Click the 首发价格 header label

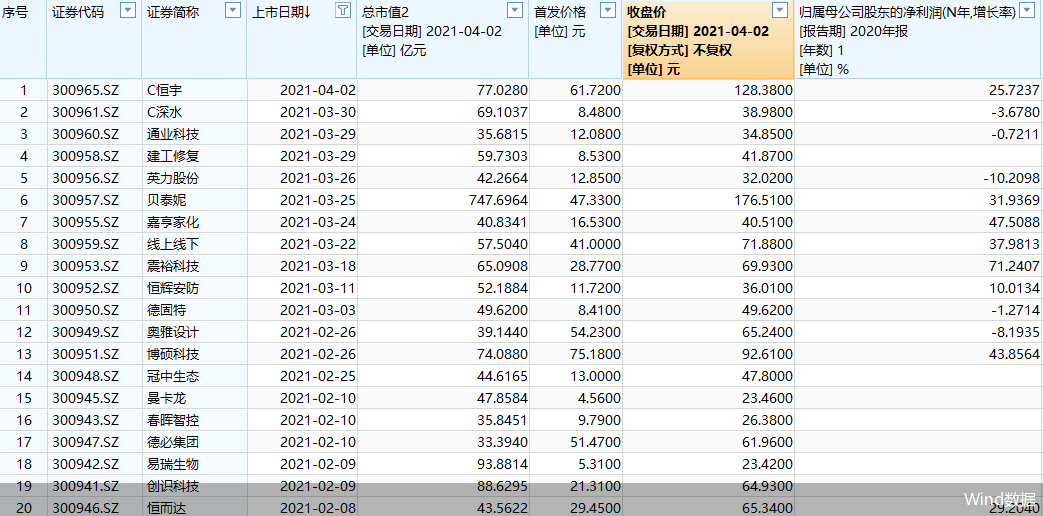[x=560, y=12]
